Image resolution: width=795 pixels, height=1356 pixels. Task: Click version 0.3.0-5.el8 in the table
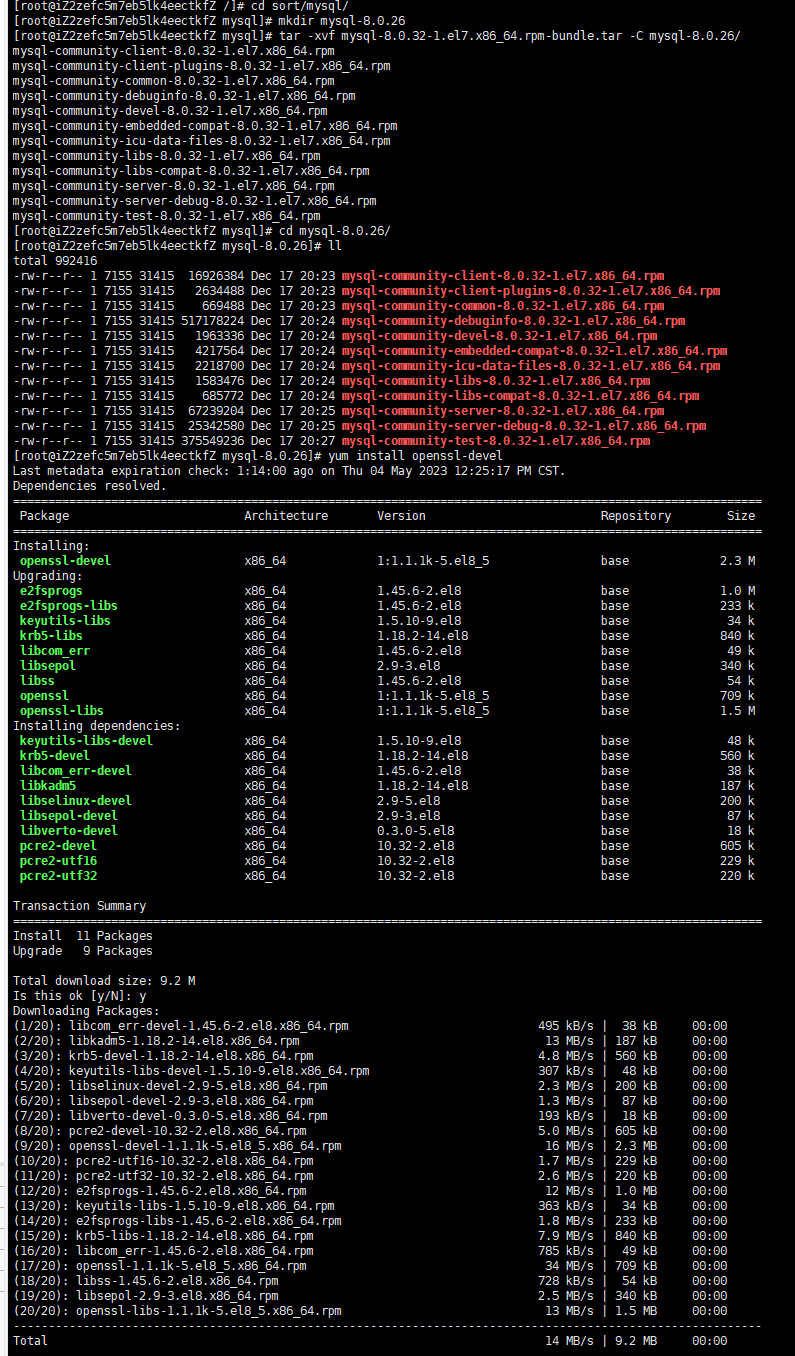click(x=415, y=831)
